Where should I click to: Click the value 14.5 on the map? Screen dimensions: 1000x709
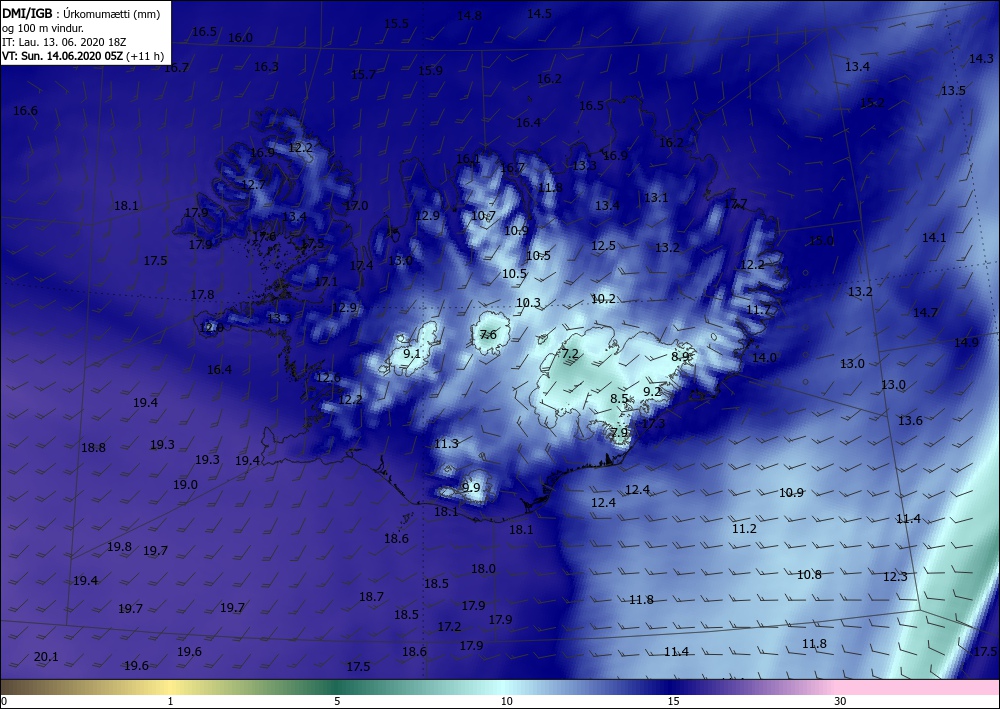[x=539, y=13]
